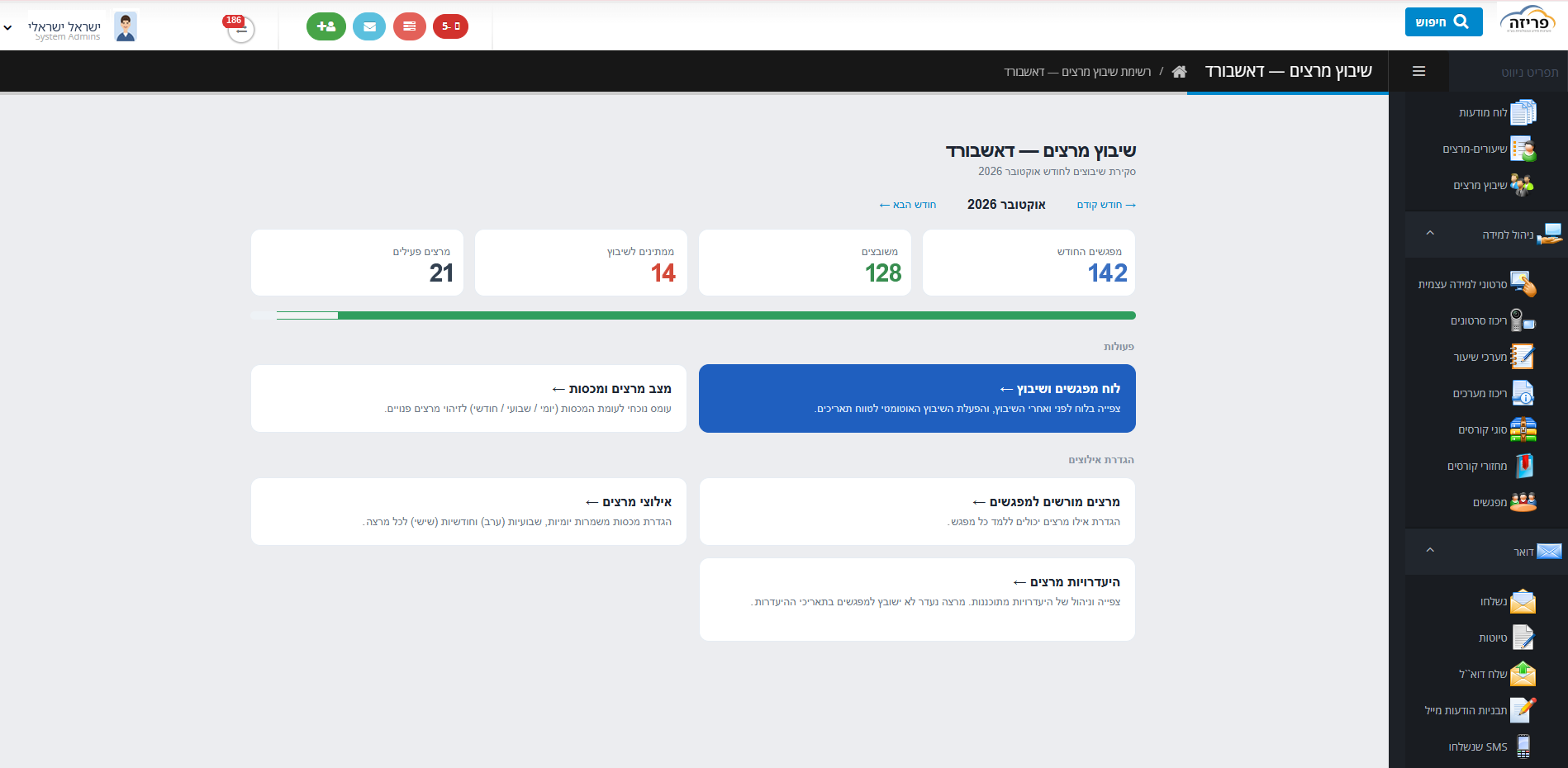Click the חיפוש search button
This screenshot has height=768, width=1568.
tap(1443, 21)
